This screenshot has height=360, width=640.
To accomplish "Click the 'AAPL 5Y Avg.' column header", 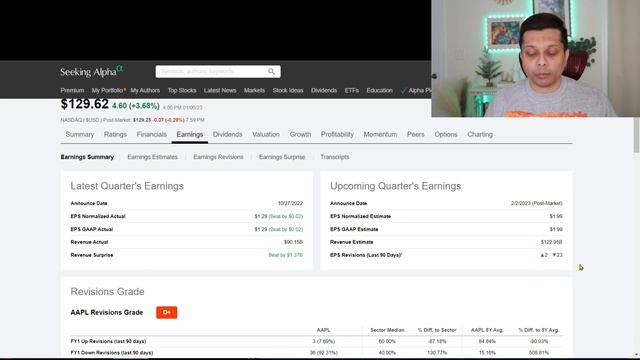I will pos(487,330).
